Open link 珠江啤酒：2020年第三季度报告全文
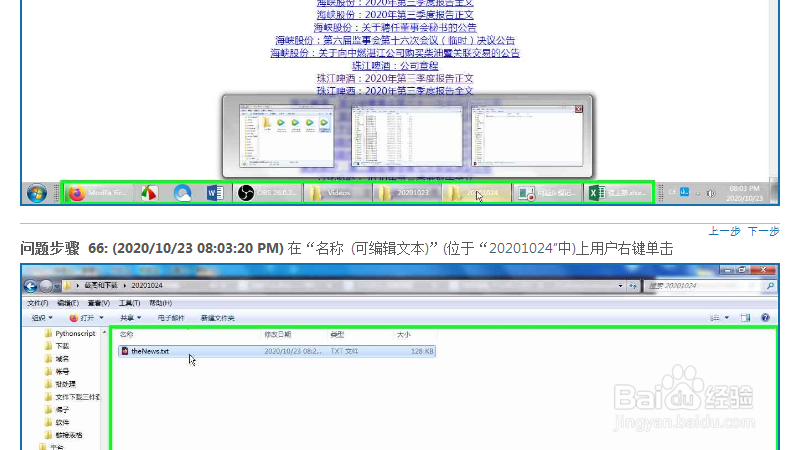 (395, 91)
